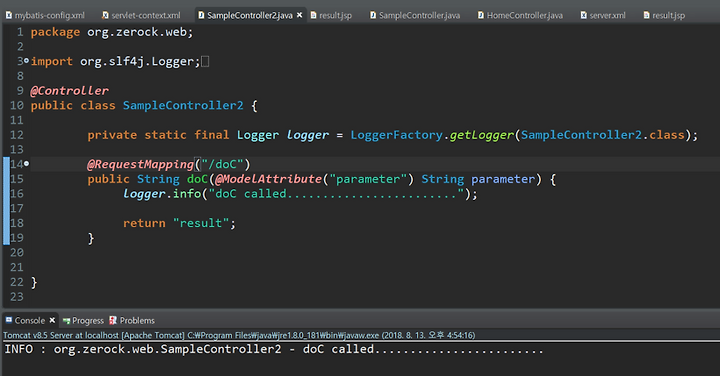Click the package org.zerock.web declaration
The width and height of the screenshot is (720, 376).
[112, 32]
